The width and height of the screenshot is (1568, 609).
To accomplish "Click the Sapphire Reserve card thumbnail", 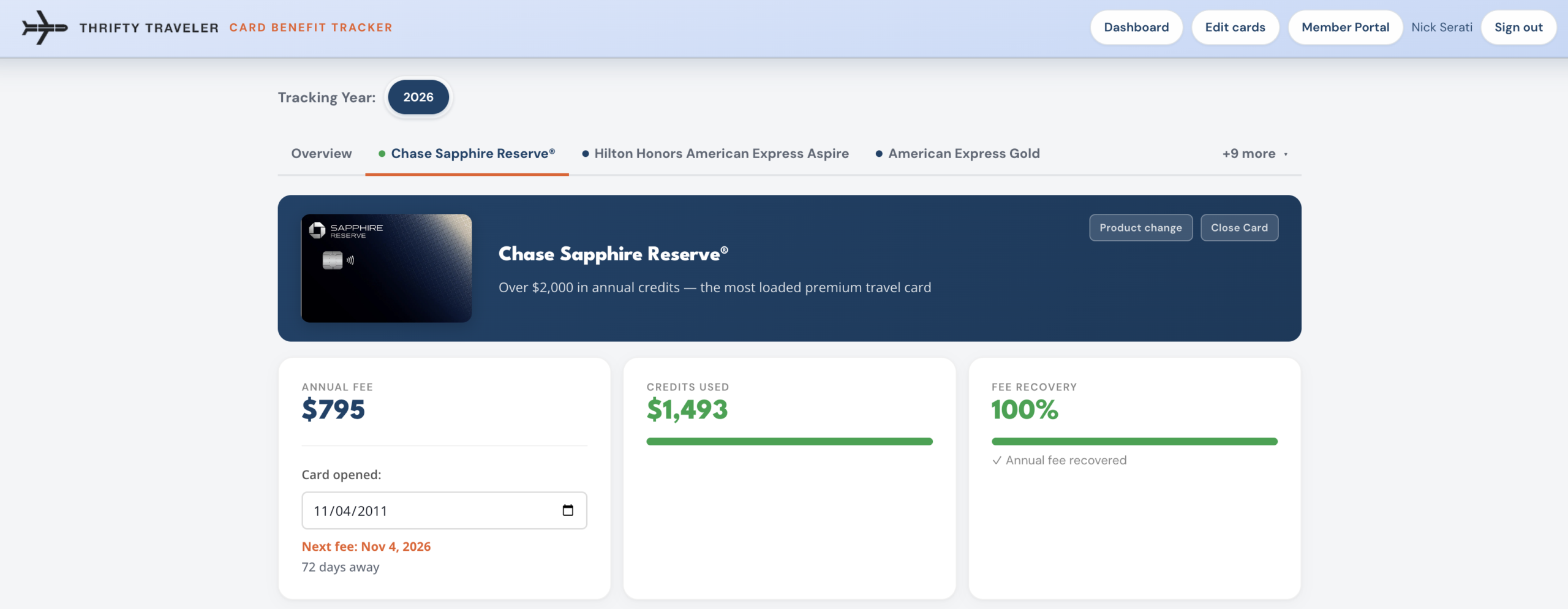I will 386,268.
